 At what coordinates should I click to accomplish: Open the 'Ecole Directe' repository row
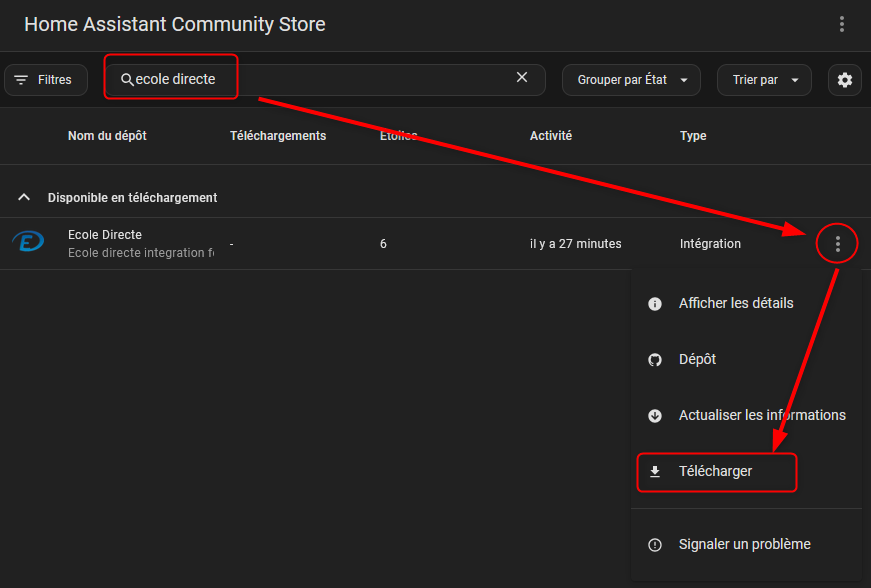coord(436,244)
